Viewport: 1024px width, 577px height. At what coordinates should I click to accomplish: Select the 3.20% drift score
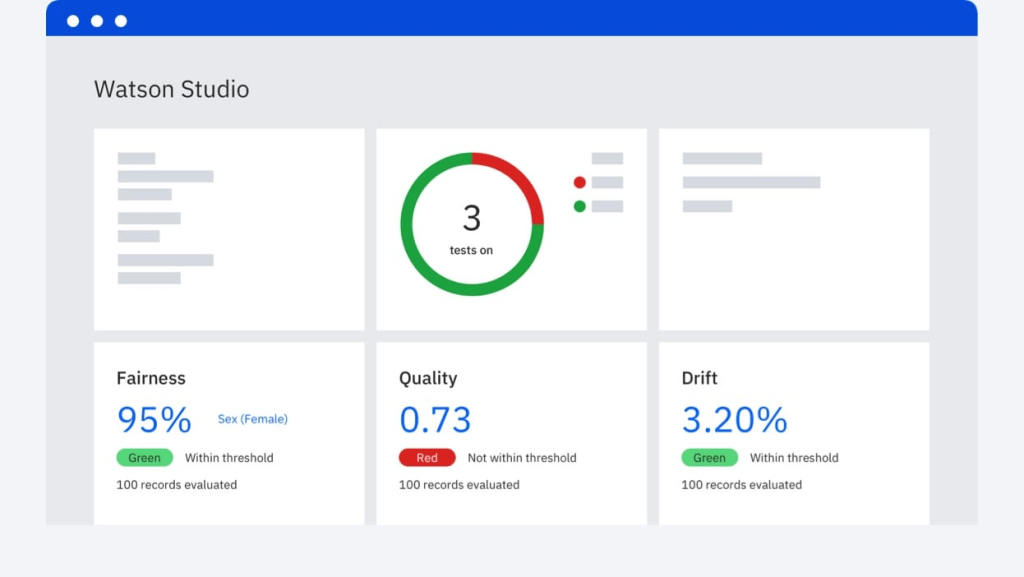(735, 420)
